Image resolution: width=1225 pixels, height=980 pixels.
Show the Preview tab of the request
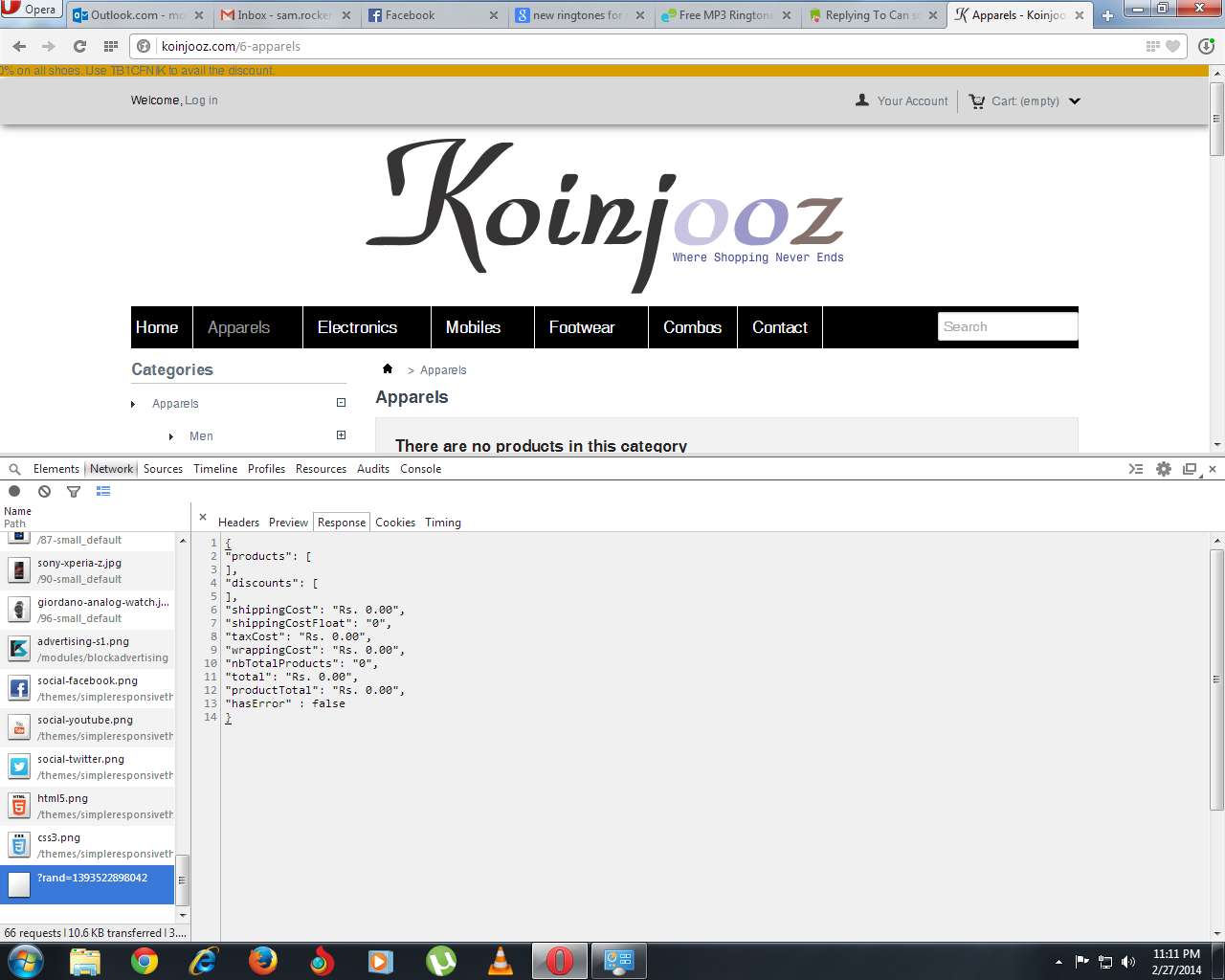pos(288,523)
